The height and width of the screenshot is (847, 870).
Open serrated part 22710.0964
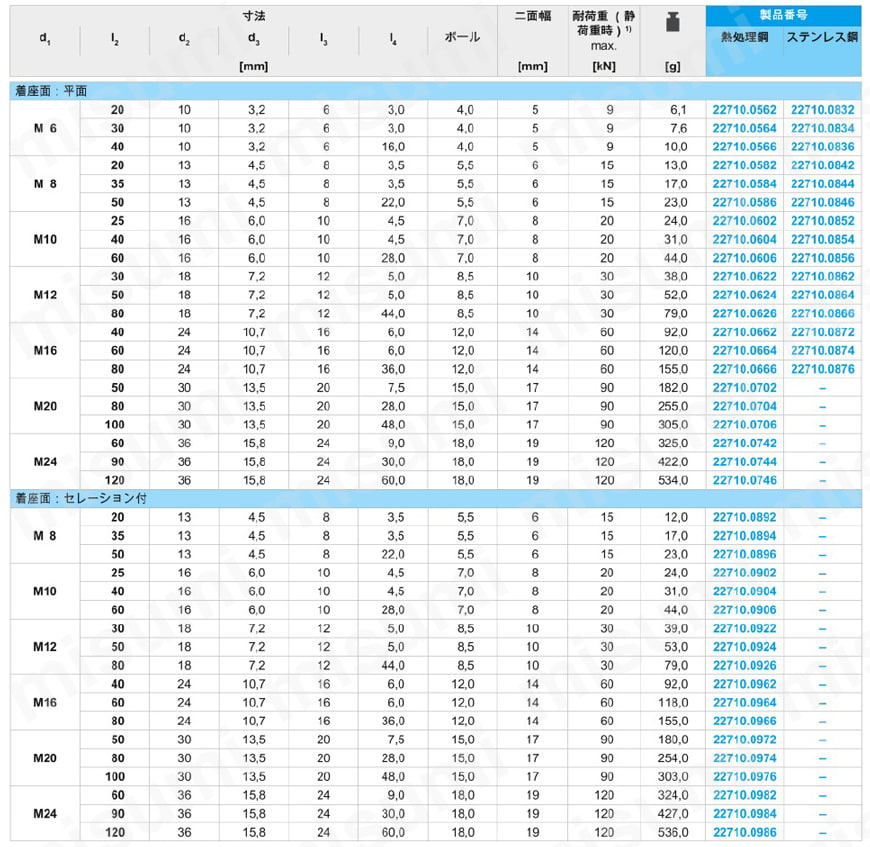745,703
